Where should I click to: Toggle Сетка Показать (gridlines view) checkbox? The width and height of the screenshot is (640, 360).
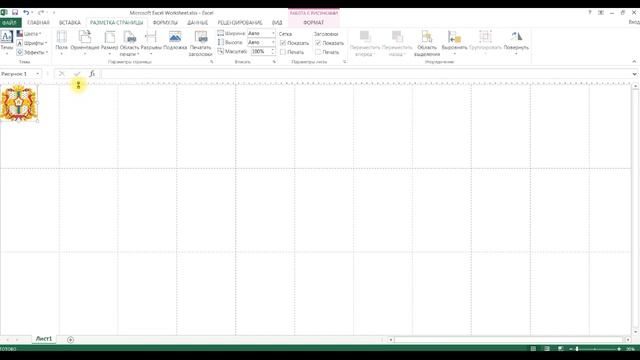coord(283,43)
